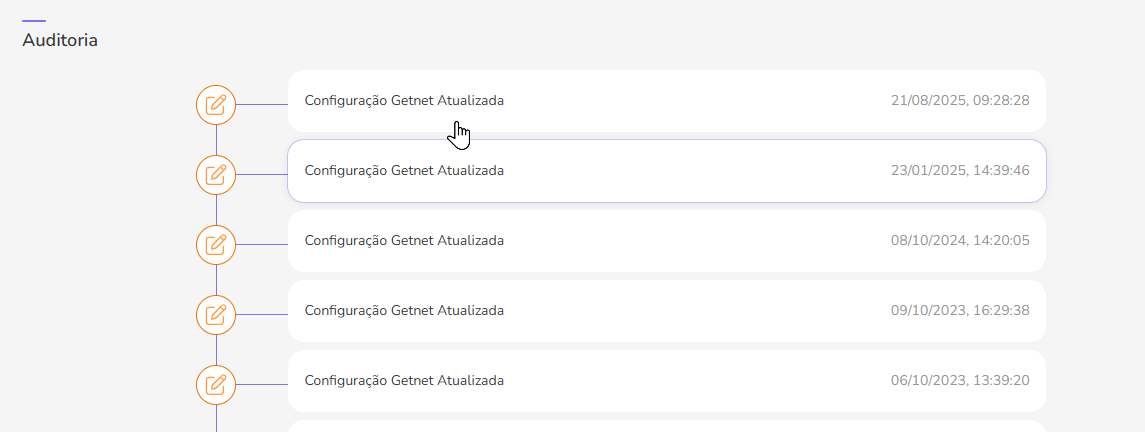This screenshot has height=432, width=1145.
Task: Click the edit icon for the 08/10/2024 entry
Action: (x=216, y=244)
